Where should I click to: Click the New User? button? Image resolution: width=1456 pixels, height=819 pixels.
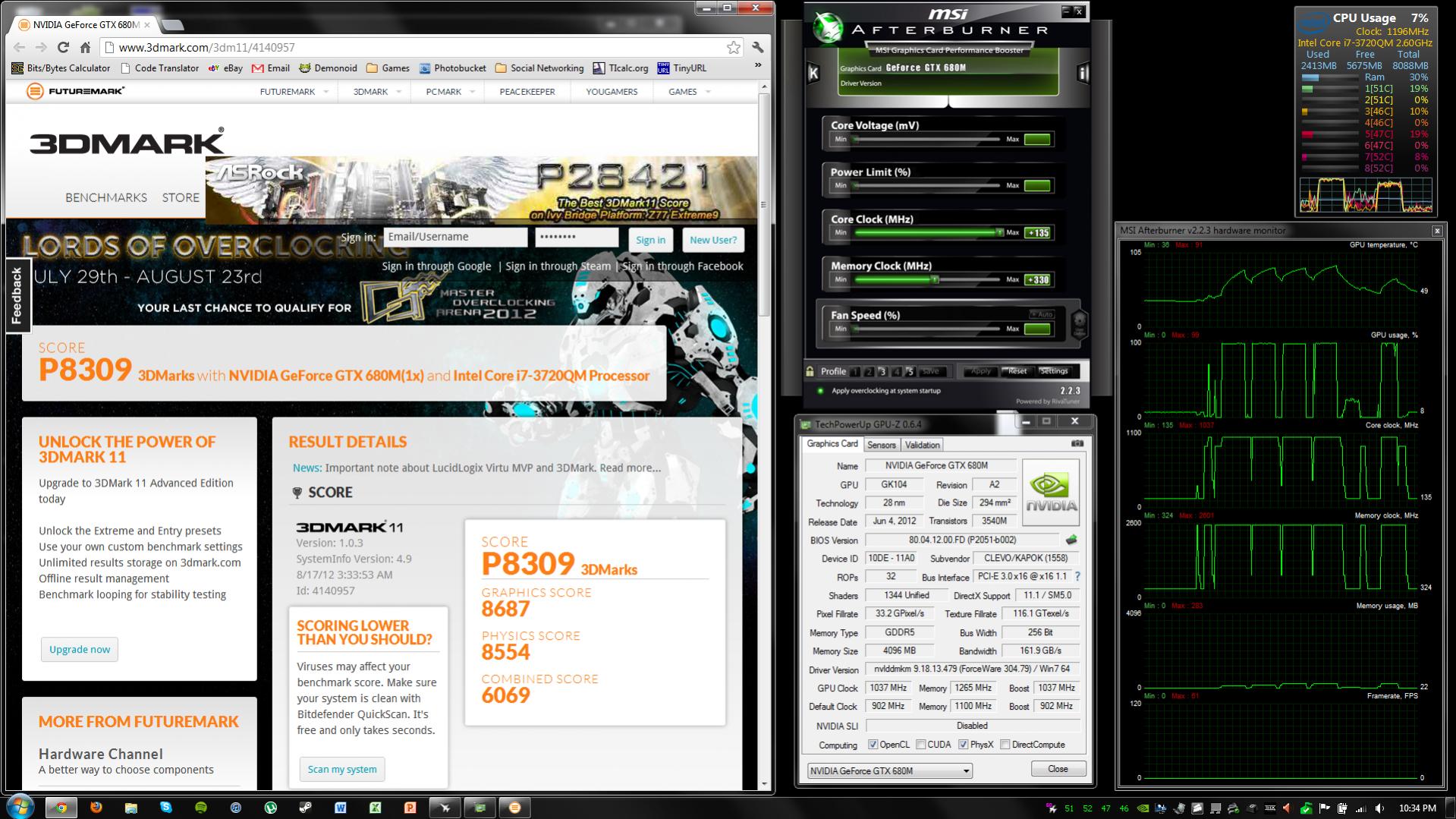[x=713, y=240]
